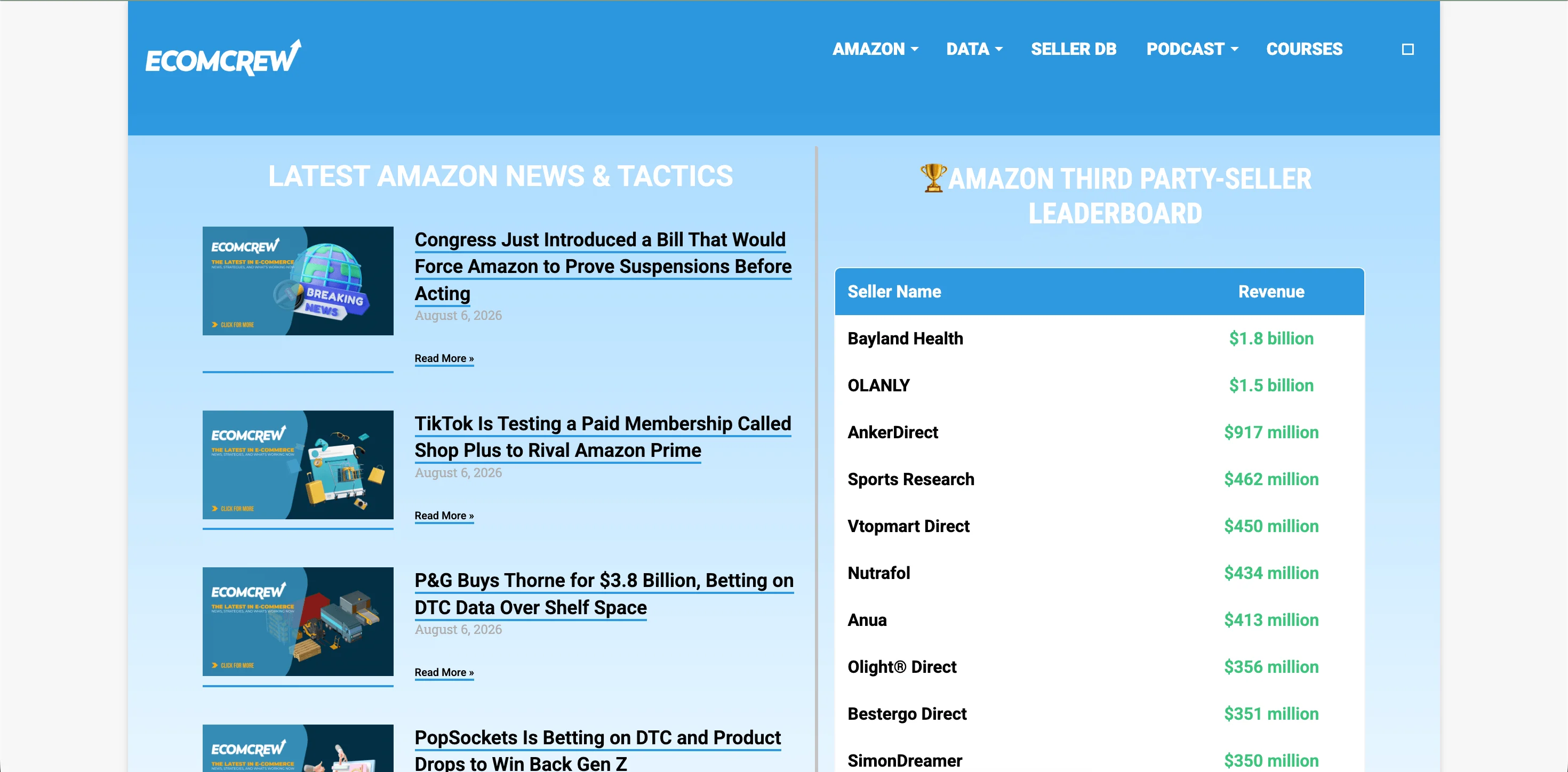Open the PopSockets DTC article headline

[x=597, y=751]
